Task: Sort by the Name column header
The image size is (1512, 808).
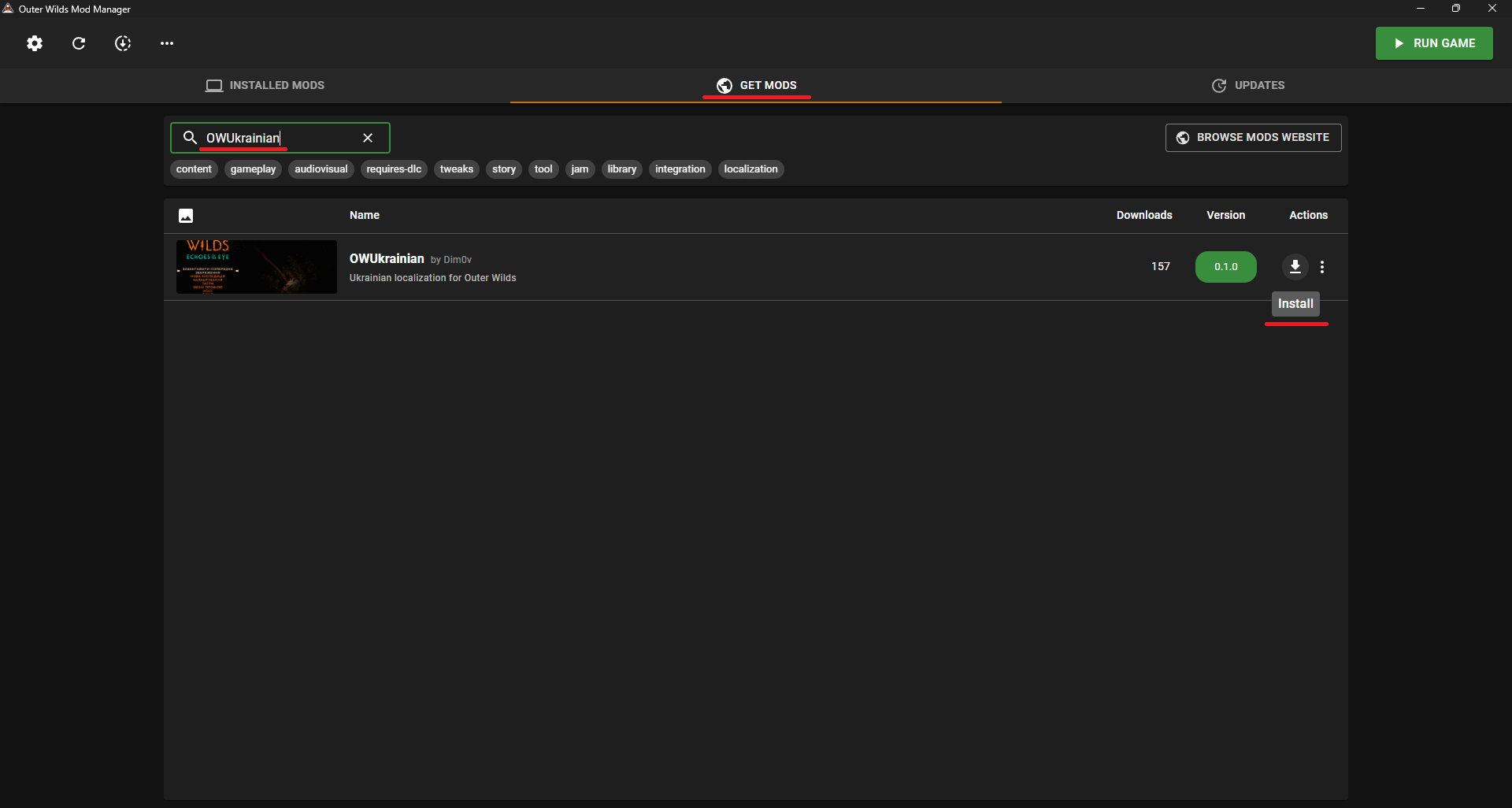Action: [x=365, y=215]
